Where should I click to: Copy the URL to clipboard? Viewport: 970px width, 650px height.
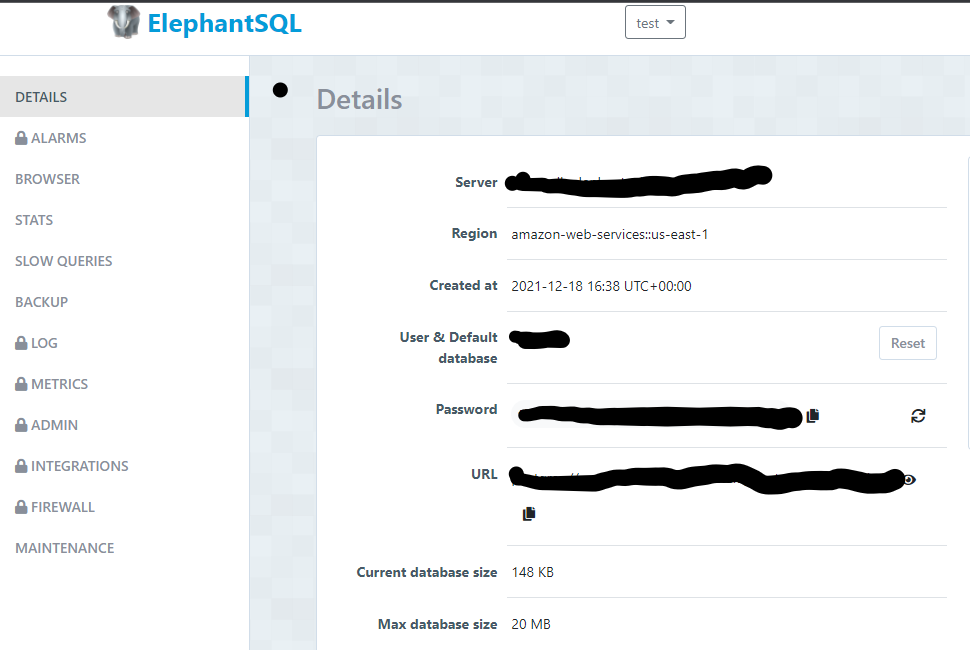(529, 513)
